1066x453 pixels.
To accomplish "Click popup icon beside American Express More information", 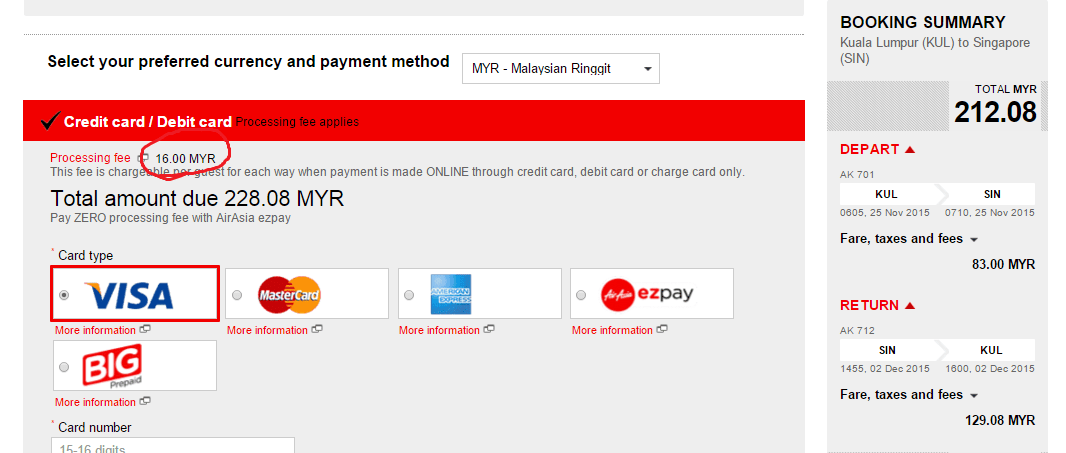I will coord(489,330).
